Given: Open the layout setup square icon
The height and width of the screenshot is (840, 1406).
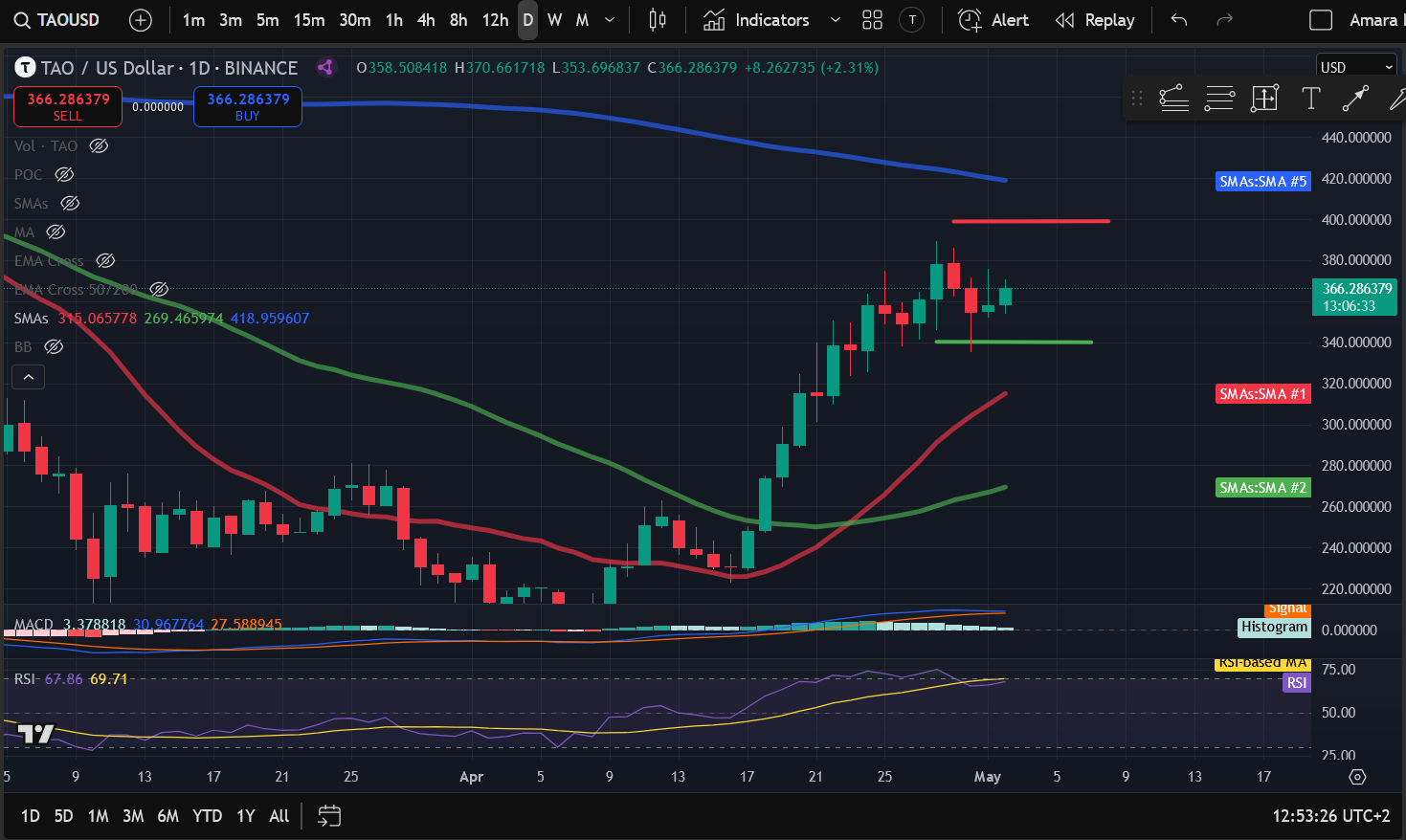Looking at the screenshot, I should 1321,20.
